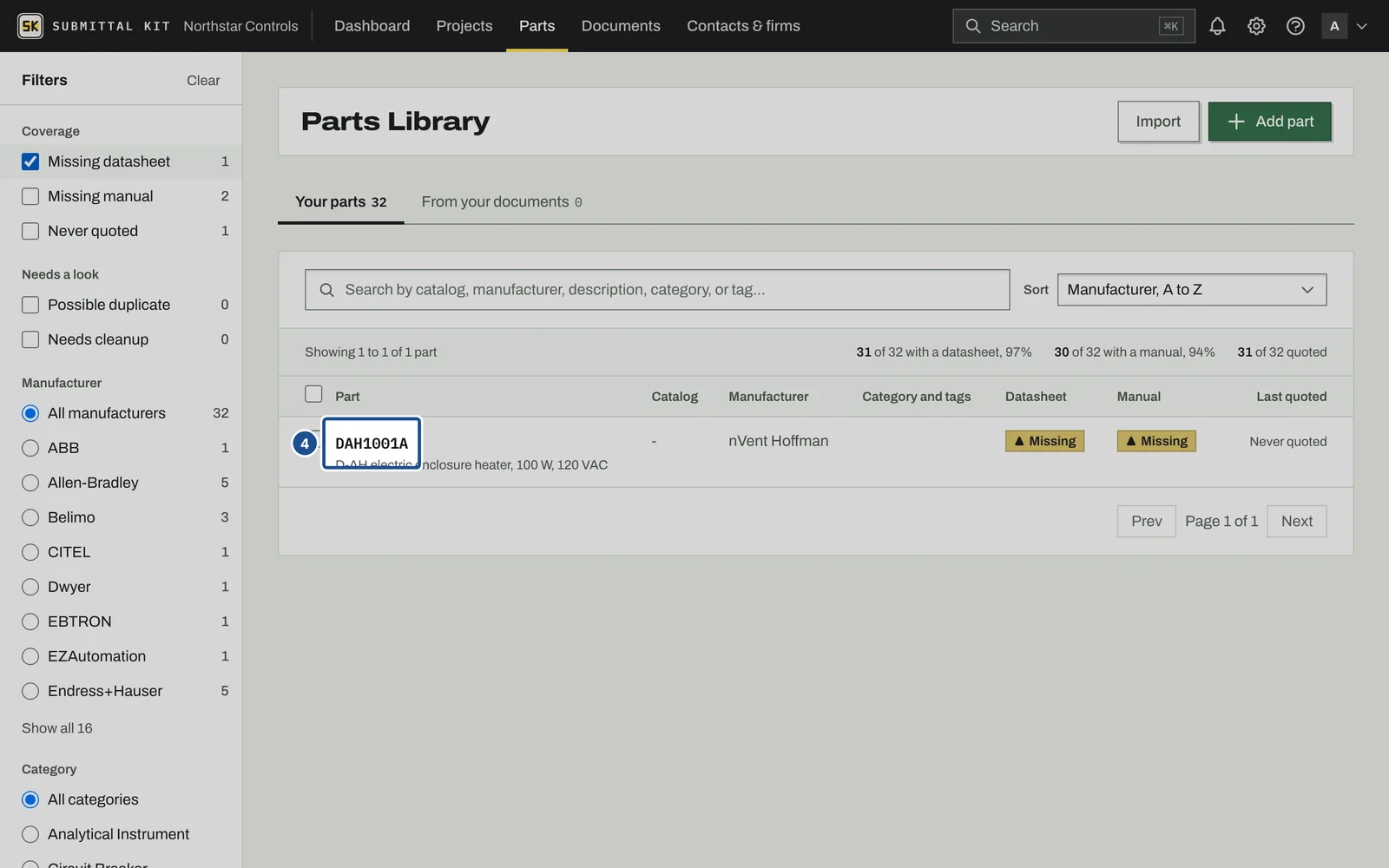Open the Parts nav item
This screenshot has width=1389, height=868.
pos(537,26)
